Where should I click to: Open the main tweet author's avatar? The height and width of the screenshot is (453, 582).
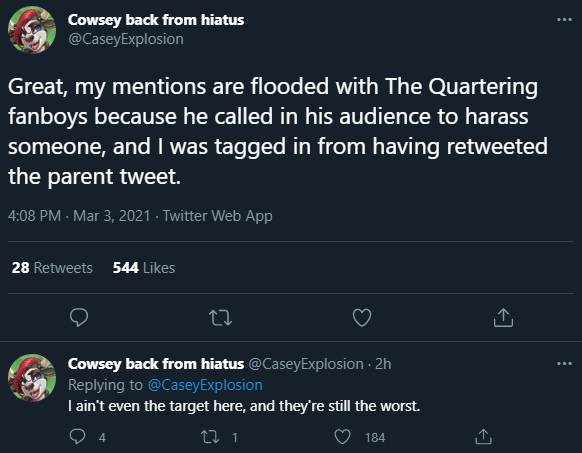tap(32, 30)
